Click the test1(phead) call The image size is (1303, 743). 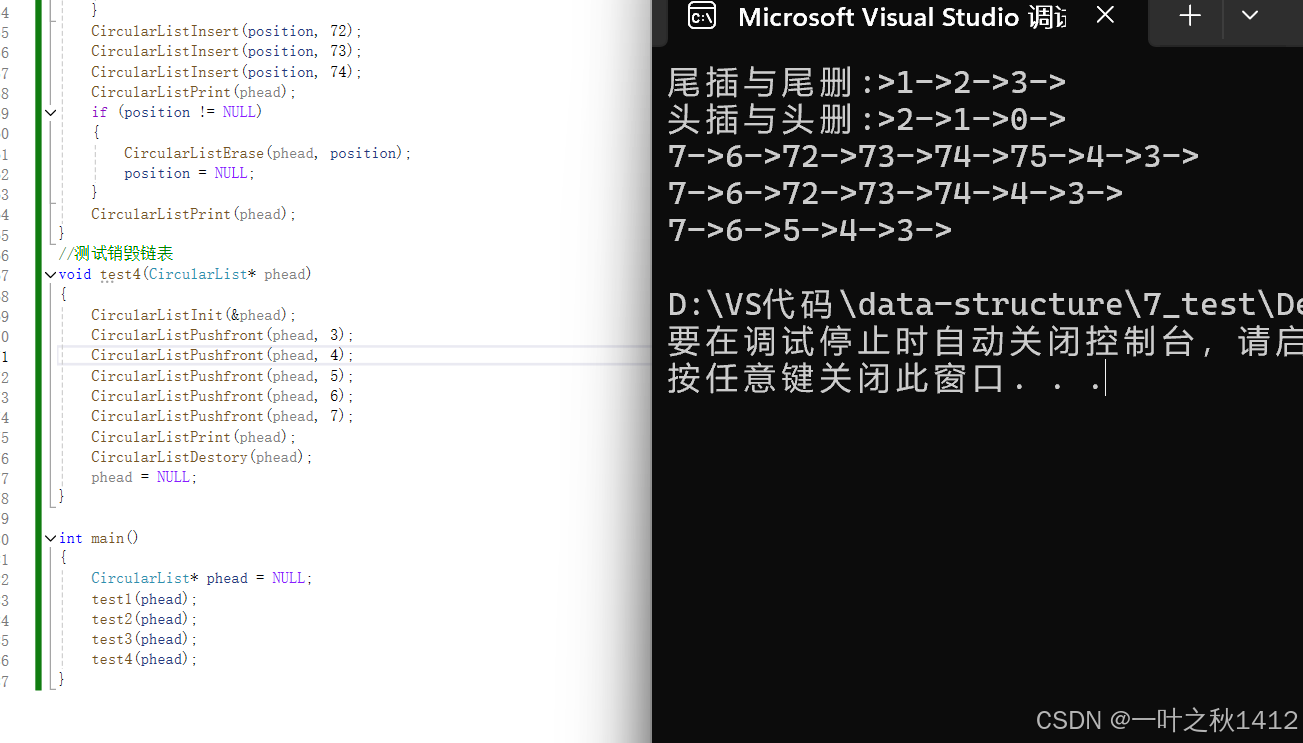(x=145, y=599)
